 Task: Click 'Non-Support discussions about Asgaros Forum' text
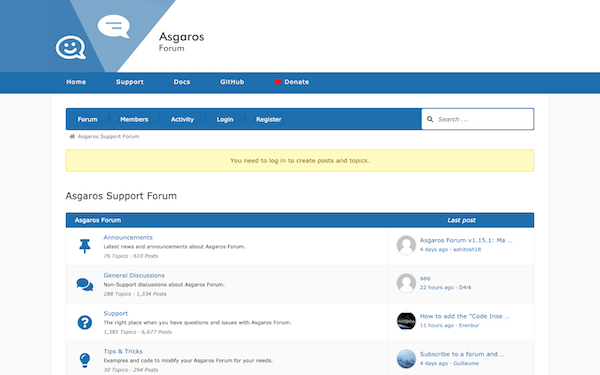pyautogui.click(x=164, y=285)
